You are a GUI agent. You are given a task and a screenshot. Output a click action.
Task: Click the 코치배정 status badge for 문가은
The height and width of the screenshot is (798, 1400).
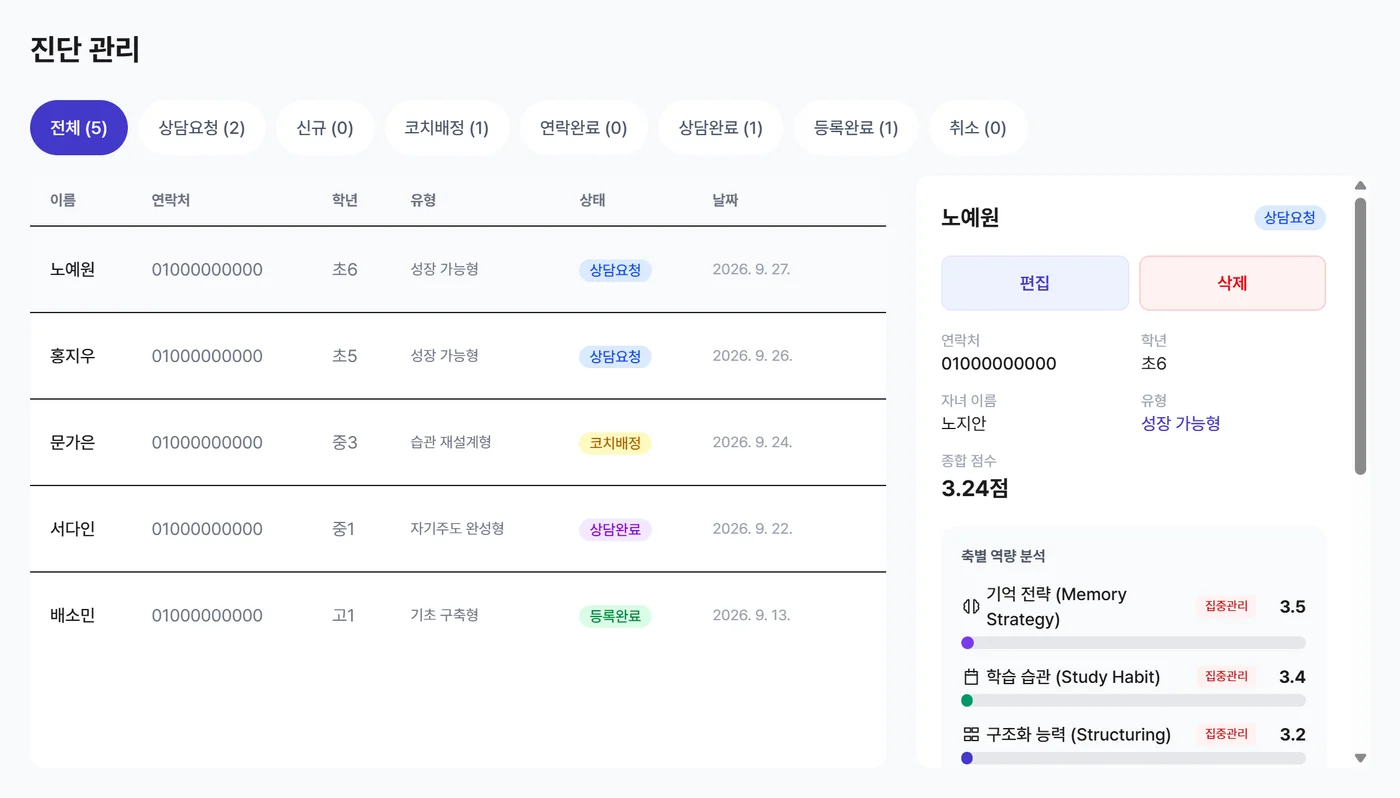pyautogui.click(x=615, y=443)
